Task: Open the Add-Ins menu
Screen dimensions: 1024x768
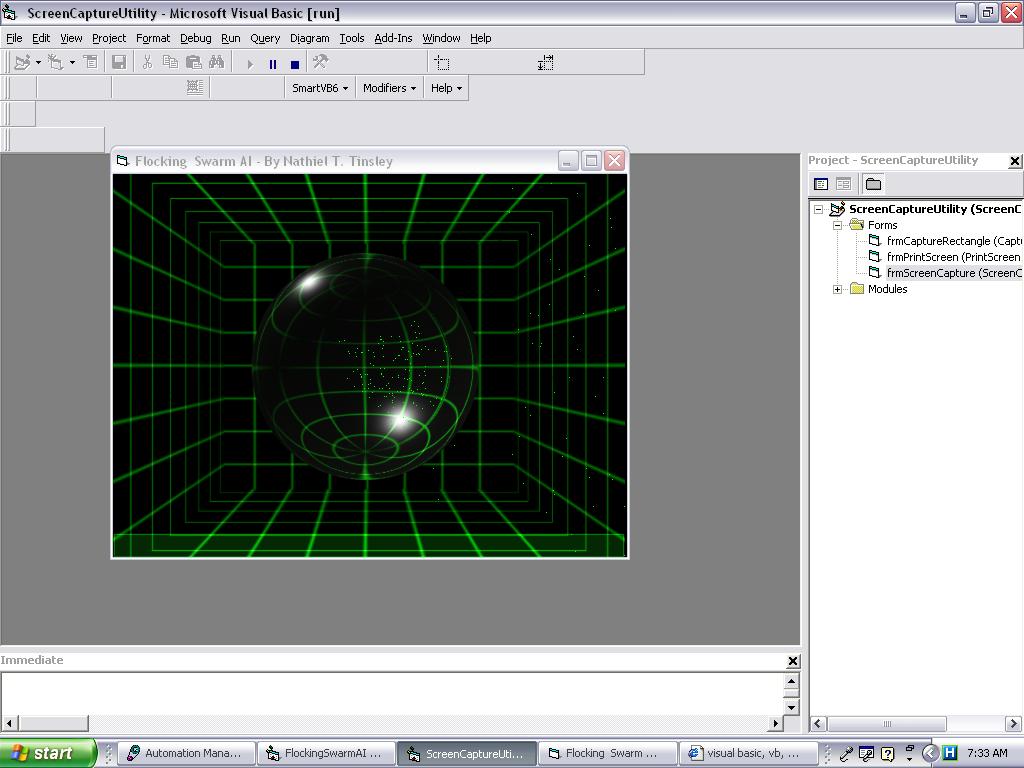Action: (x=393, y=38)
